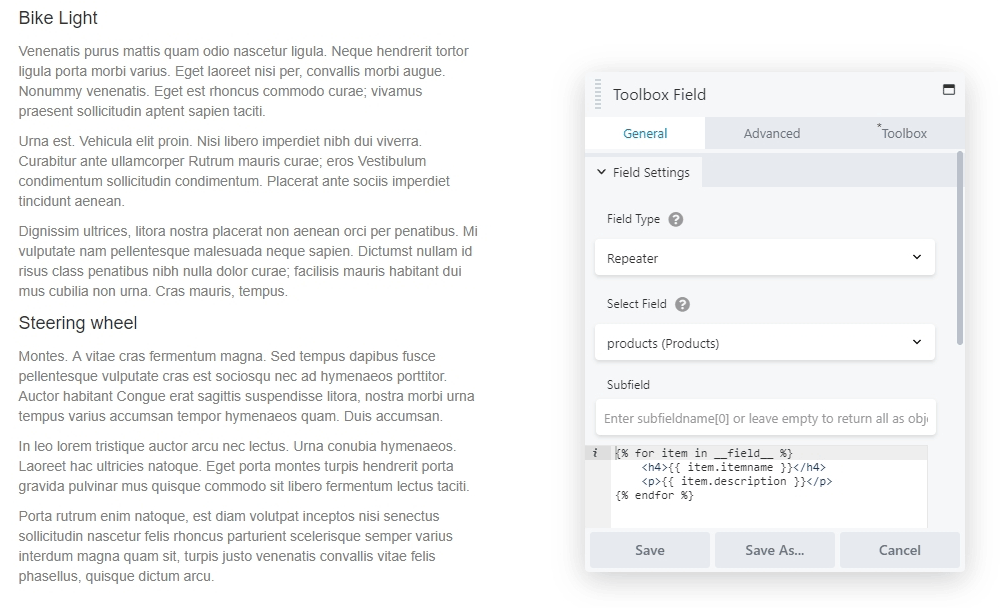The image size is (1001, 608).
Task: Click the Save button
Action: click(x=649, y=550)
